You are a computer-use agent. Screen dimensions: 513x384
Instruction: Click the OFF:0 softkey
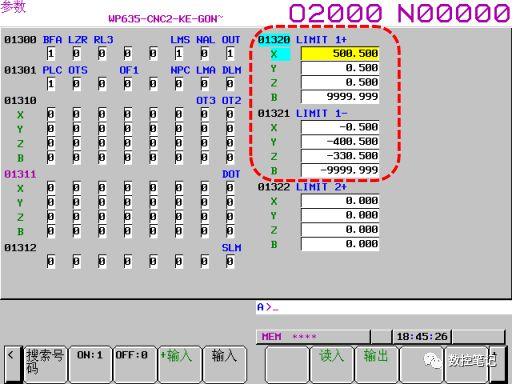tap(135, 364)
